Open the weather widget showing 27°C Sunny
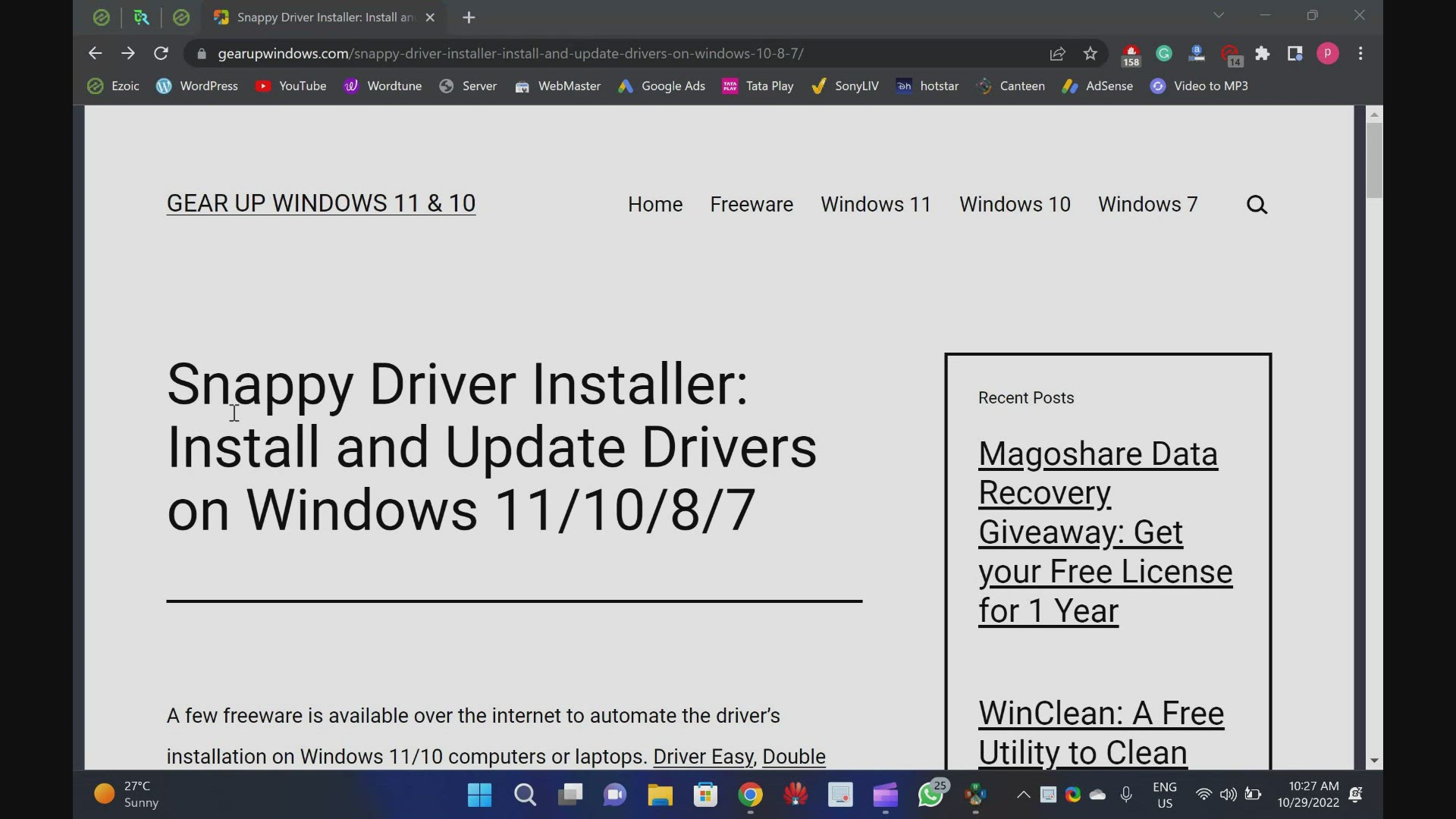 tap(127, 795)
